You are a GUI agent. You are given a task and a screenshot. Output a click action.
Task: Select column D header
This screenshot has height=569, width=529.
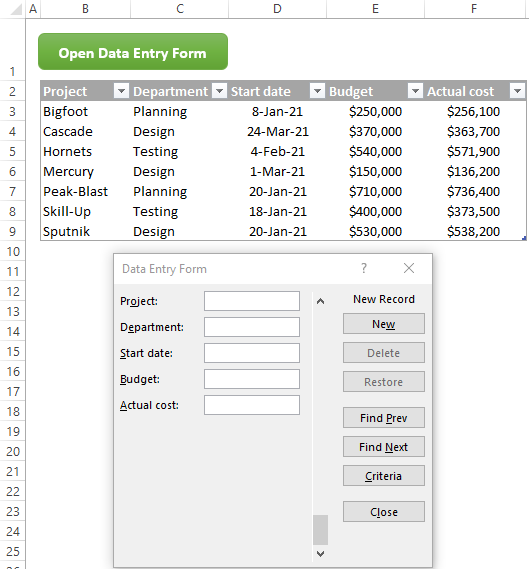click(x=278, y=9)
